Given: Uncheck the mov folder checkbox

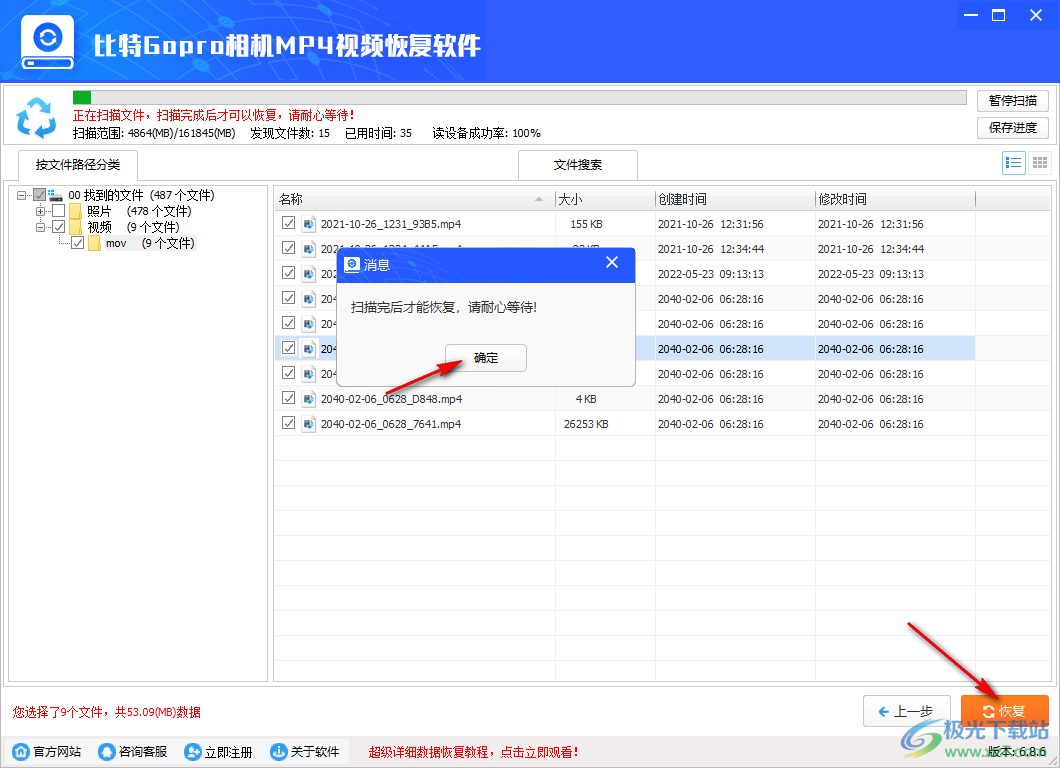Looking at the screenshot, I should (x=78, y=243).
